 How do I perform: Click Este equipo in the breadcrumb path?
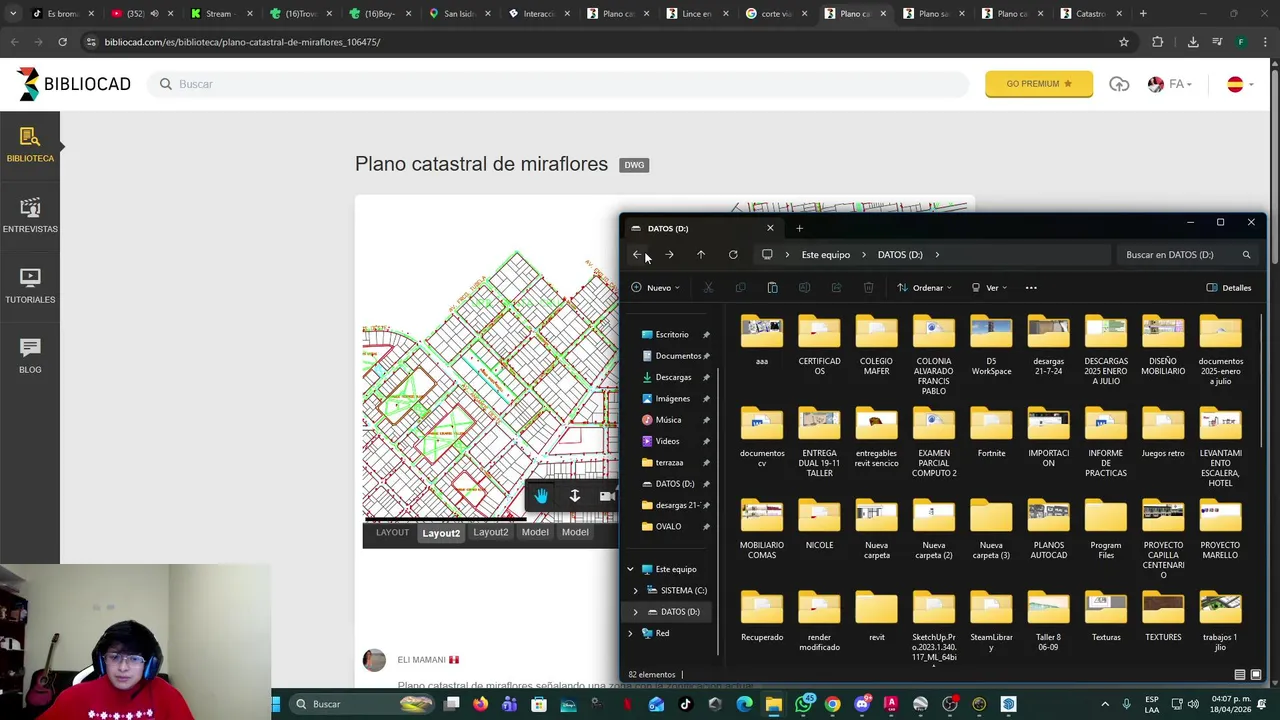click(826, 255)
